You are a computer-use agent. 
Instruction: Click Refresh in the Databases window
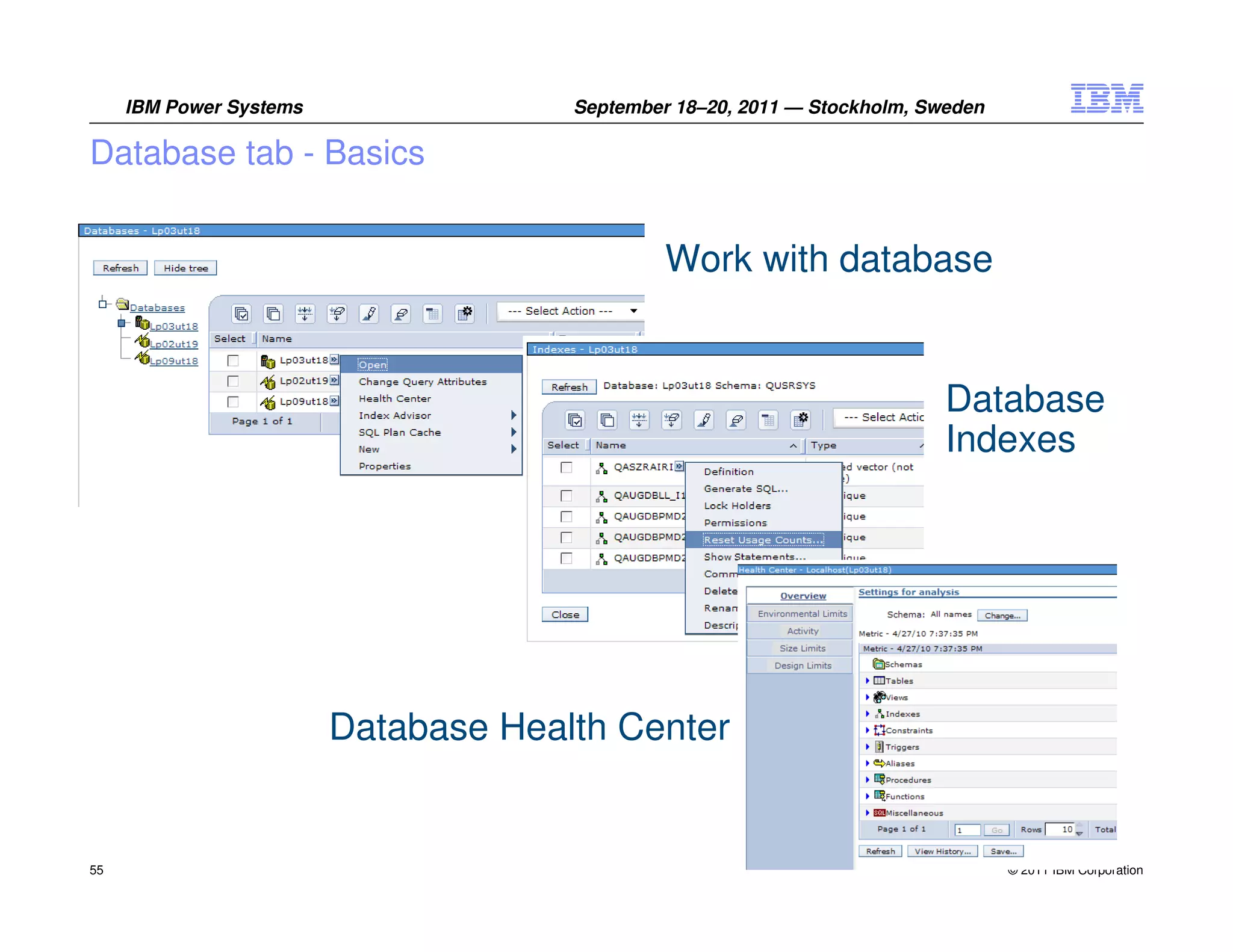click(120, 268)
